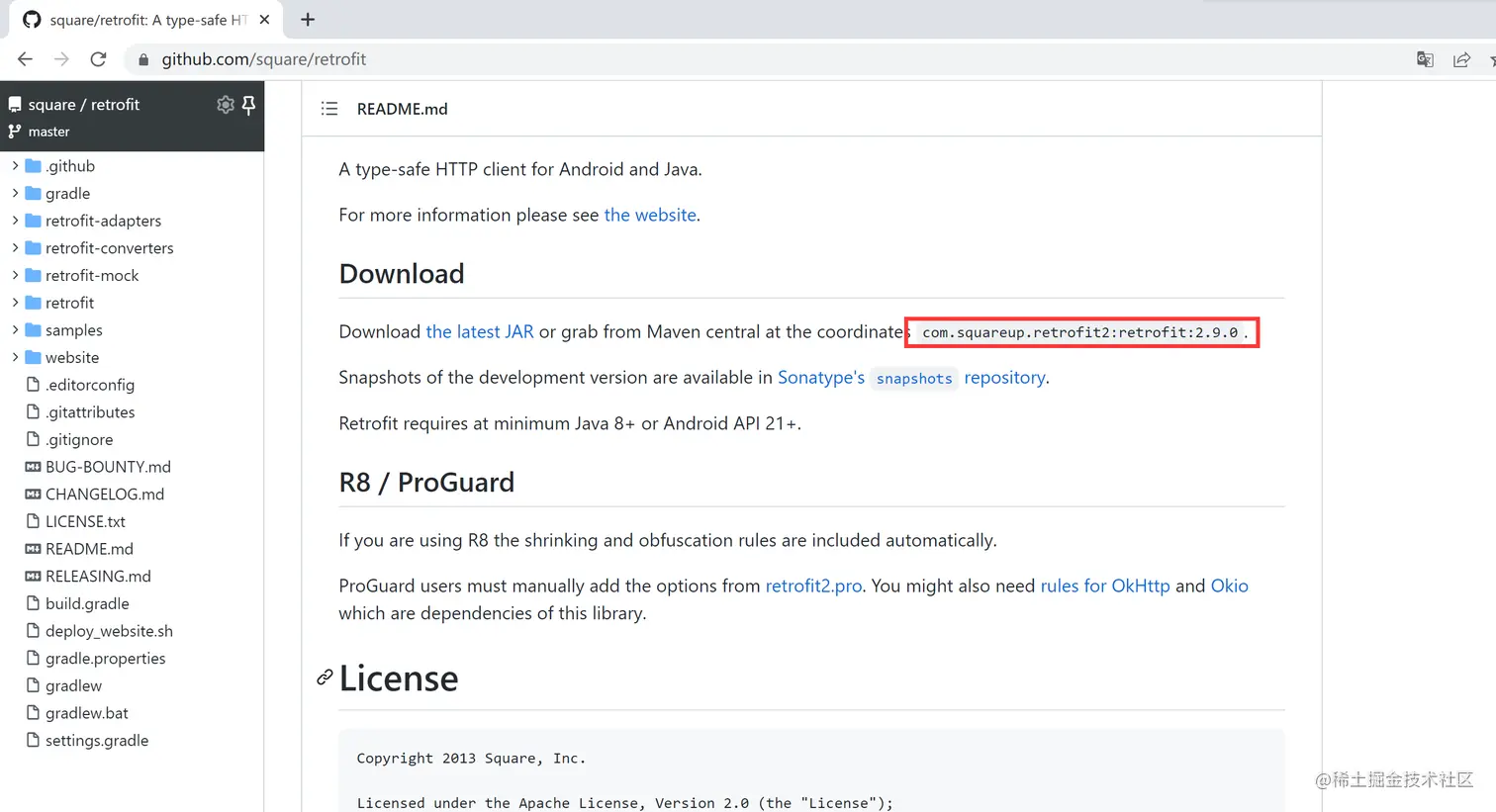
Task: Reload the current page
Action: (98, 59)
